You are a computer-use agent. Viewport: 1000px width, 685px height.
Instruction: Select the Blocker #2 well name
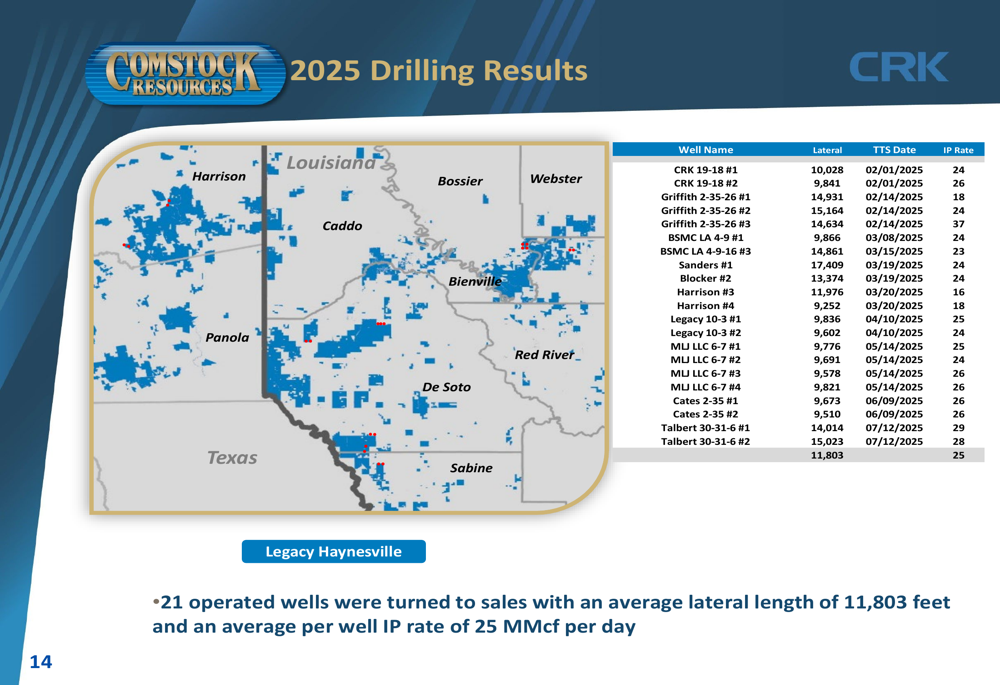point(705,278)
